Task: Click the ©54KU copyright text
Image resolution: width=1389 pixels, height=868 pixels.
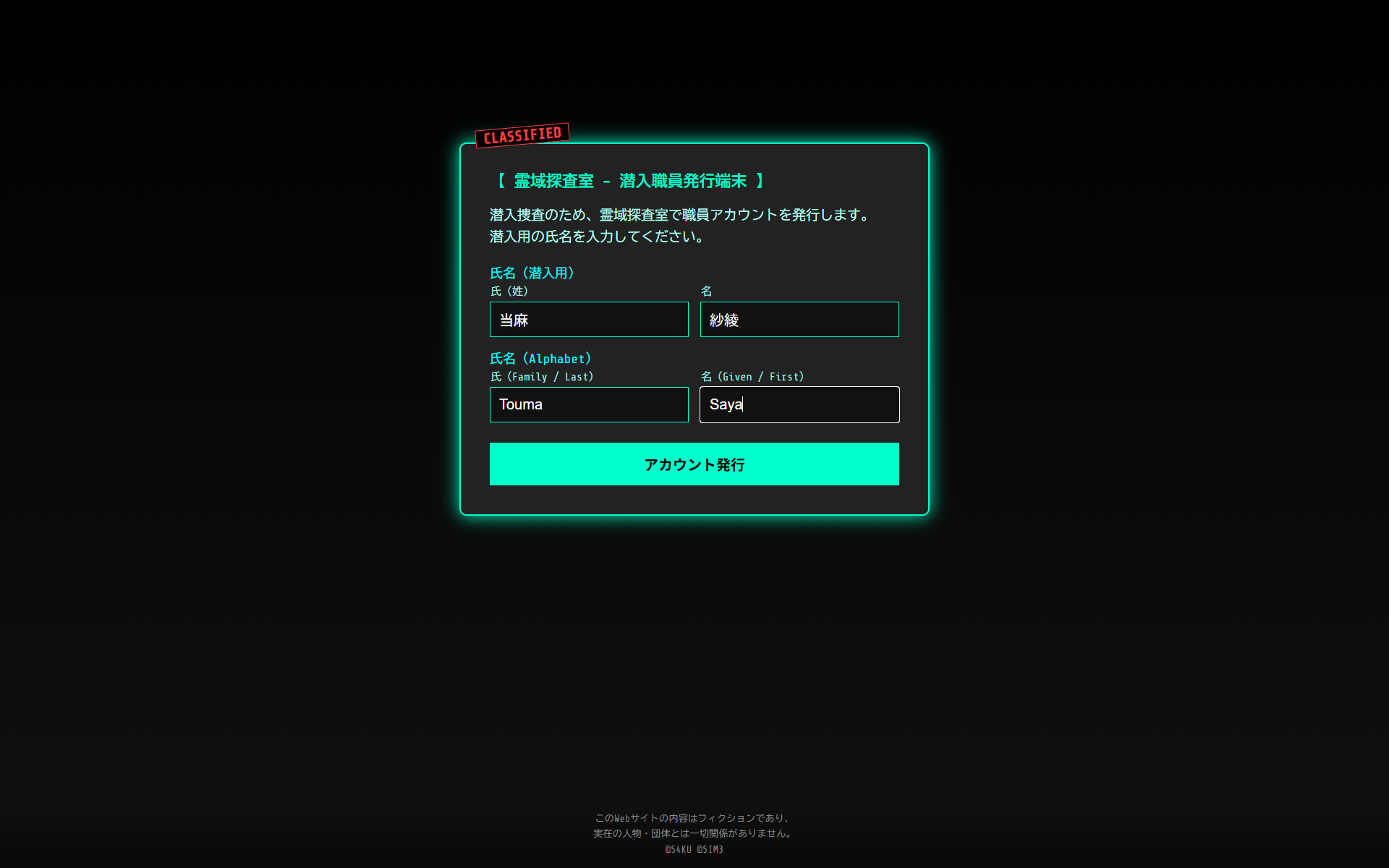Action: pos(678,849)
